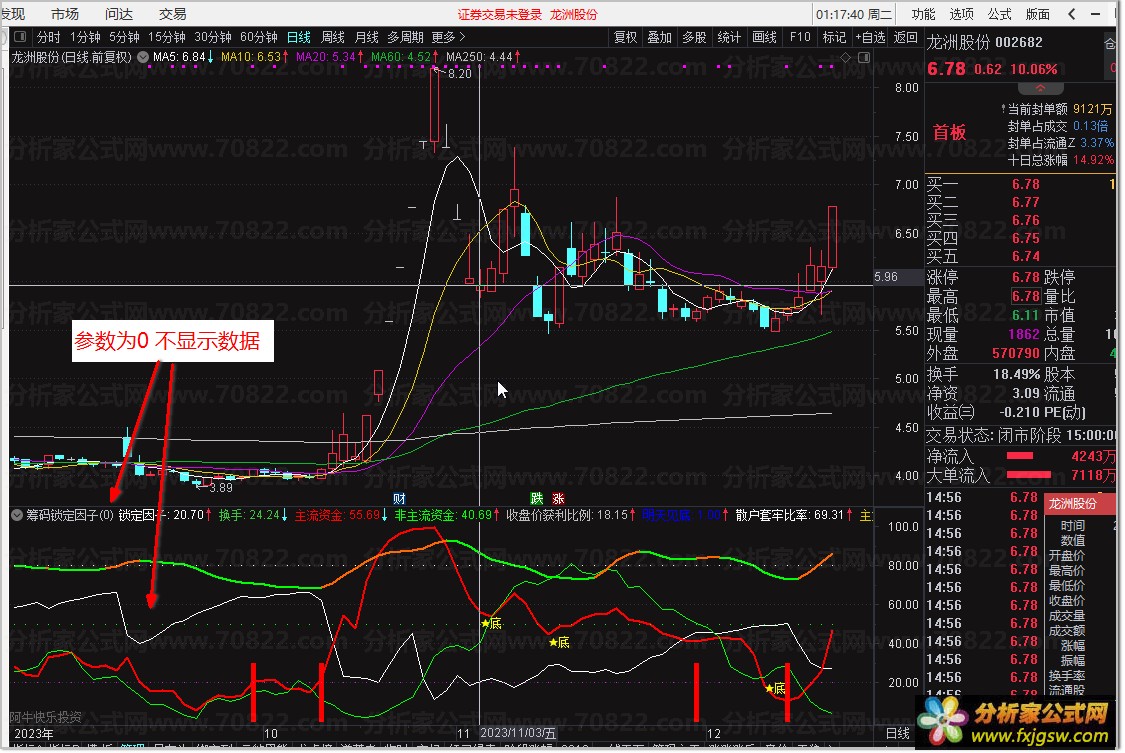Click the diamond icon at chart top right
1125x753 pixels.
(846, 57)
